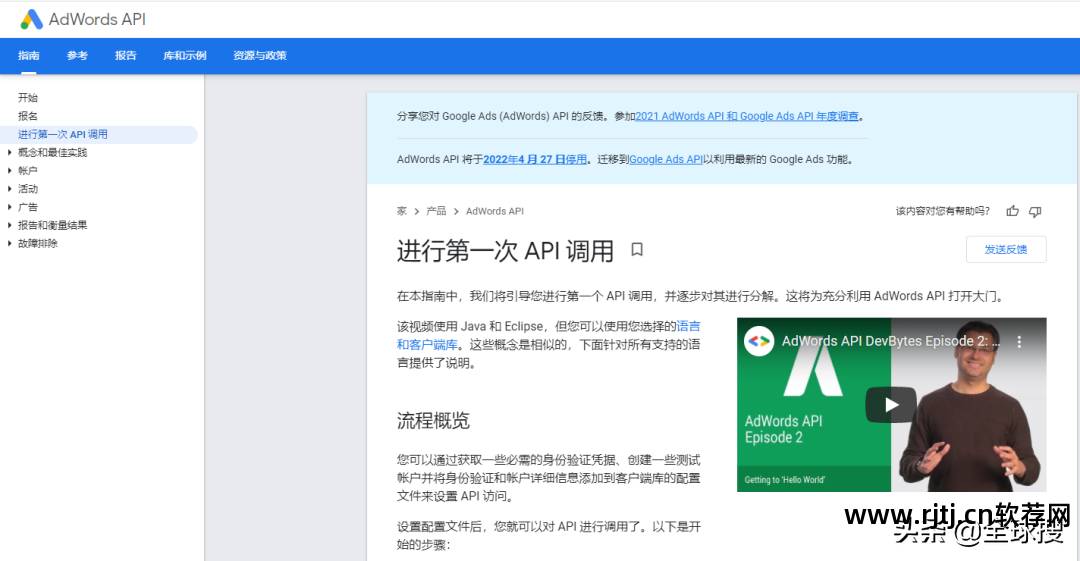Open the Google Ads API migration link
Image resolution: width=1080 pixels, height=561 pixels.
pyautogui.click(x=666, y=159)
